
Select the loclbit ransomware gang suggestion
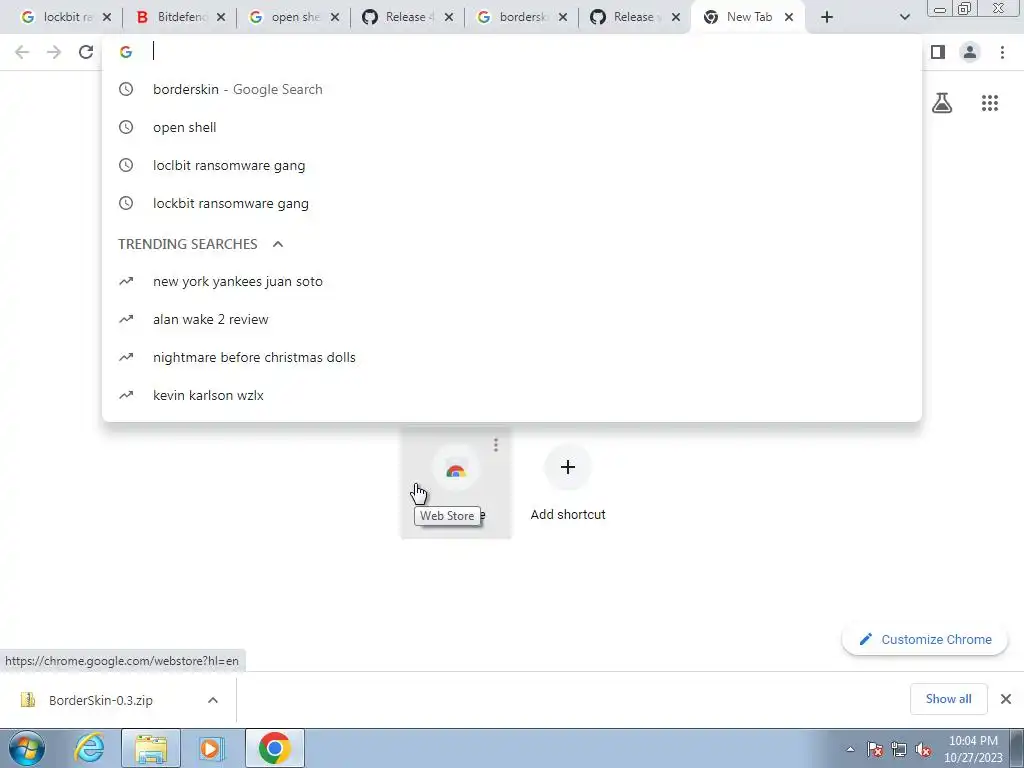[512, 165]
